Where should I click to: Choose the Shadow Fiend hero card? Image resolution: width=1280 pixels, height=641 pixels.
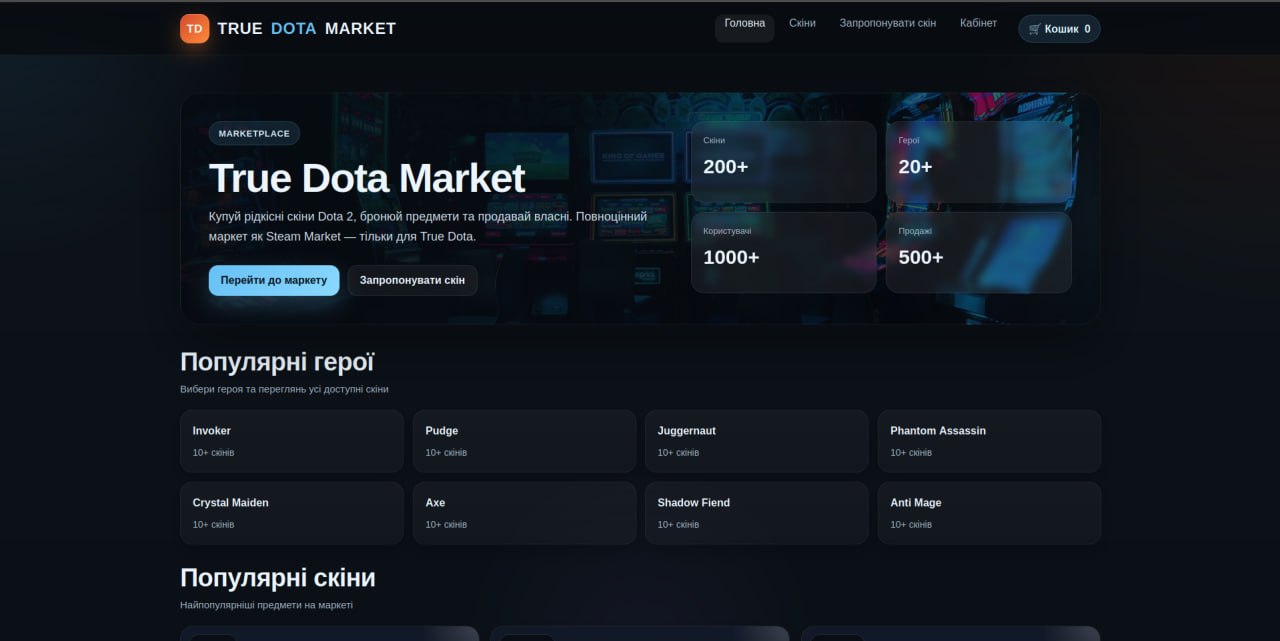757,513
